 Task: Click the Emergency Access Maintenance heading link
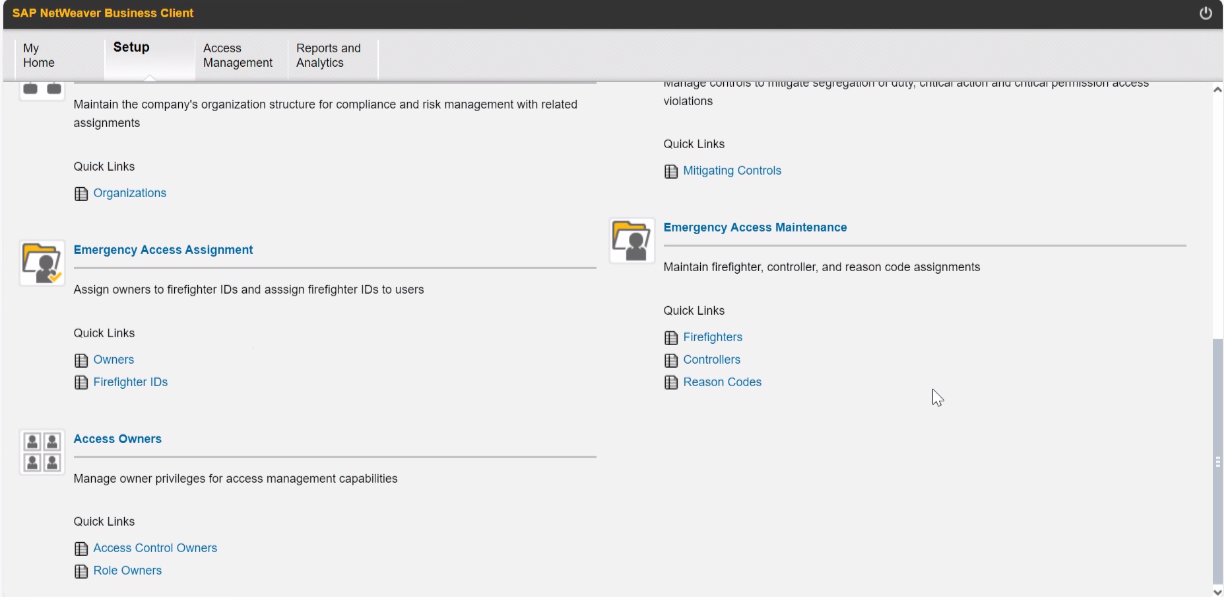click(755, 228)
